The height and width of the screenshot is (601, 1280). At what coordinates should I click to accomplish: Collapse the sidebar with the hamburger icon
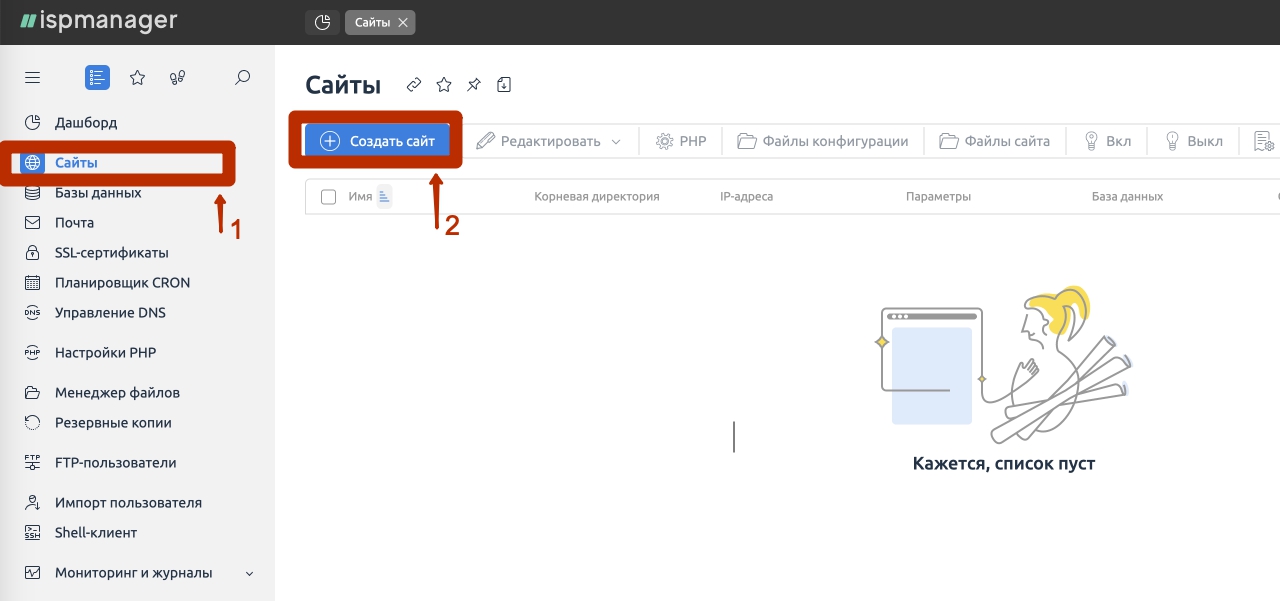31,77
